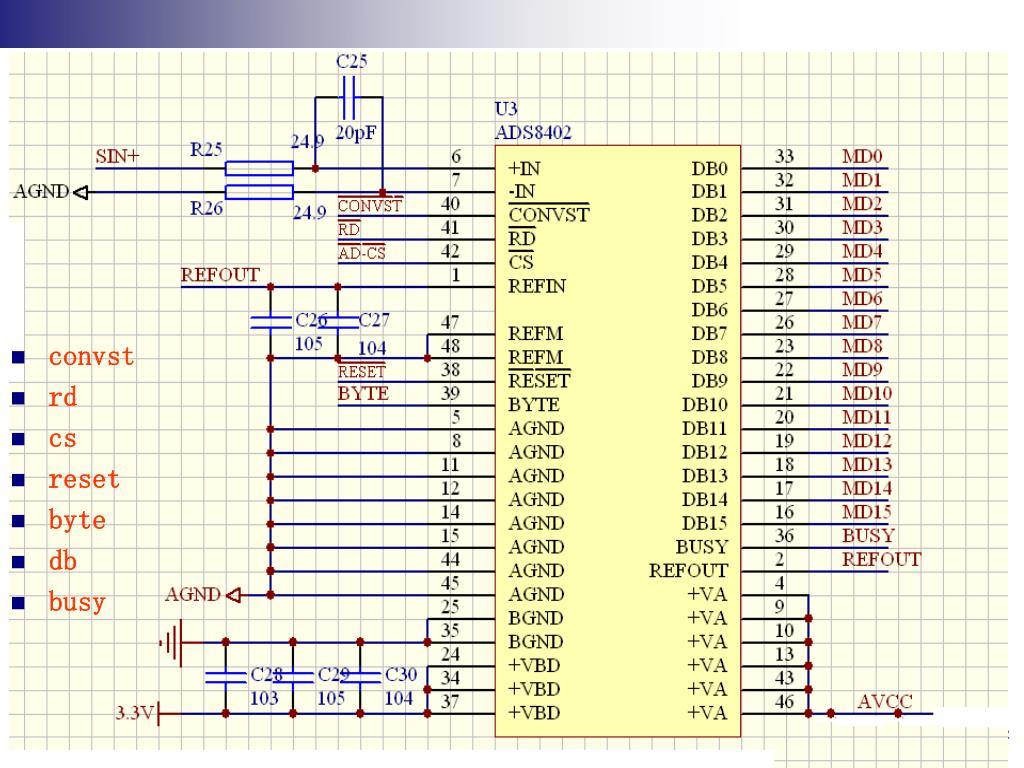Click the 'MD7' net label

[x=862, y=323]
